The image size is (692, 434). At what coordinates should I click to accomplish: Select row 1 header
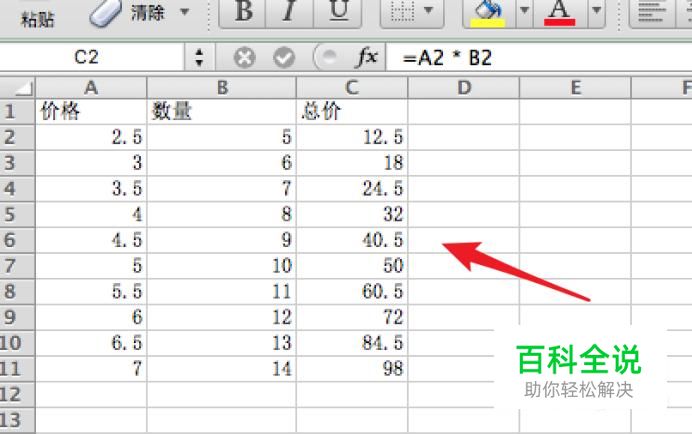coord(17,111)
